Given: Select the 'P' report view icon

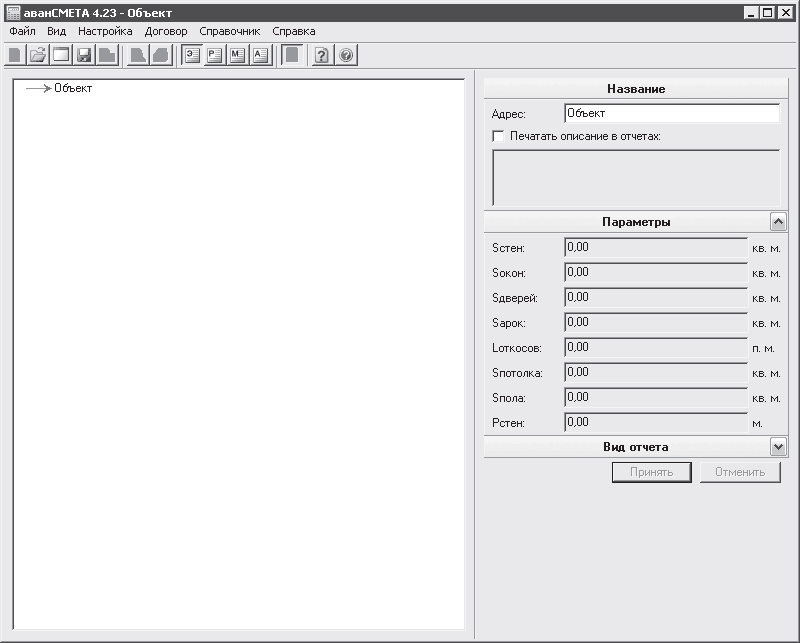Looking at the screenshot, I should coord(215,55).
